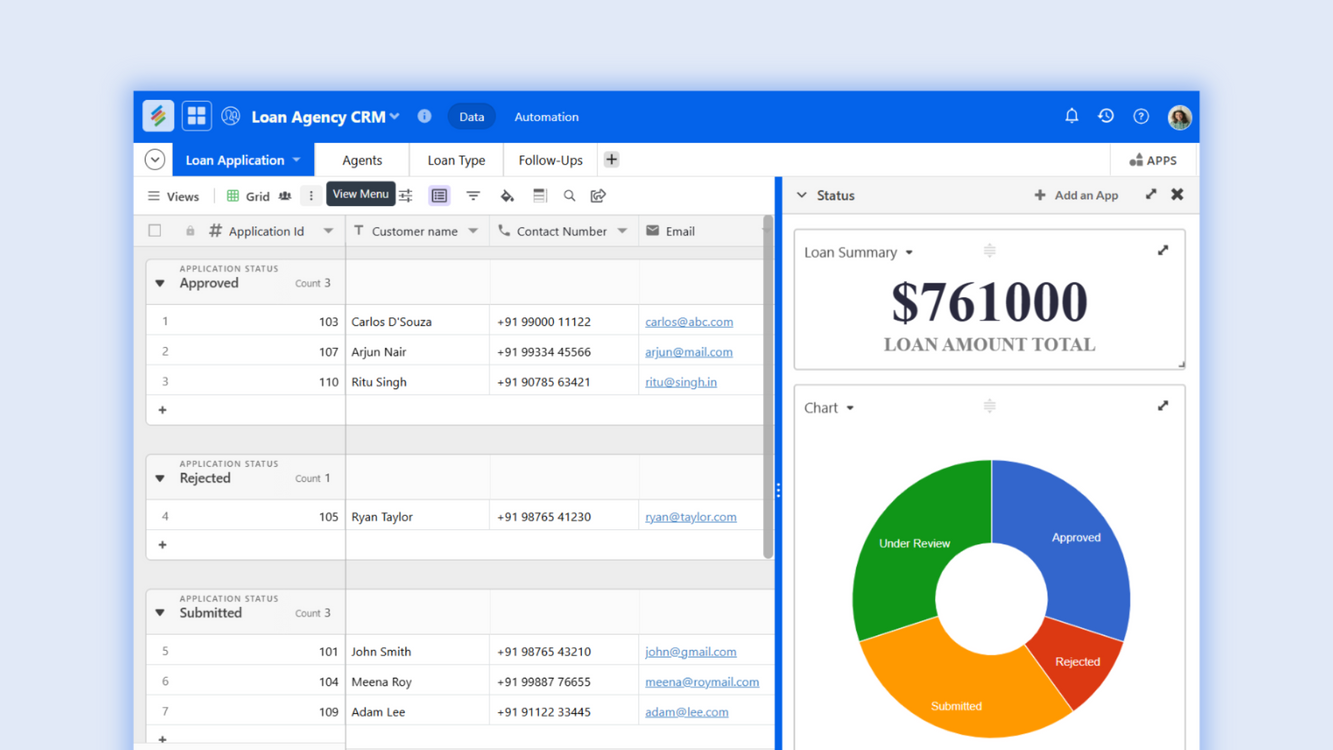This screenshot has width=1333, height=750.
Task: Click the row height icon
Action: (x=540, y=196)
